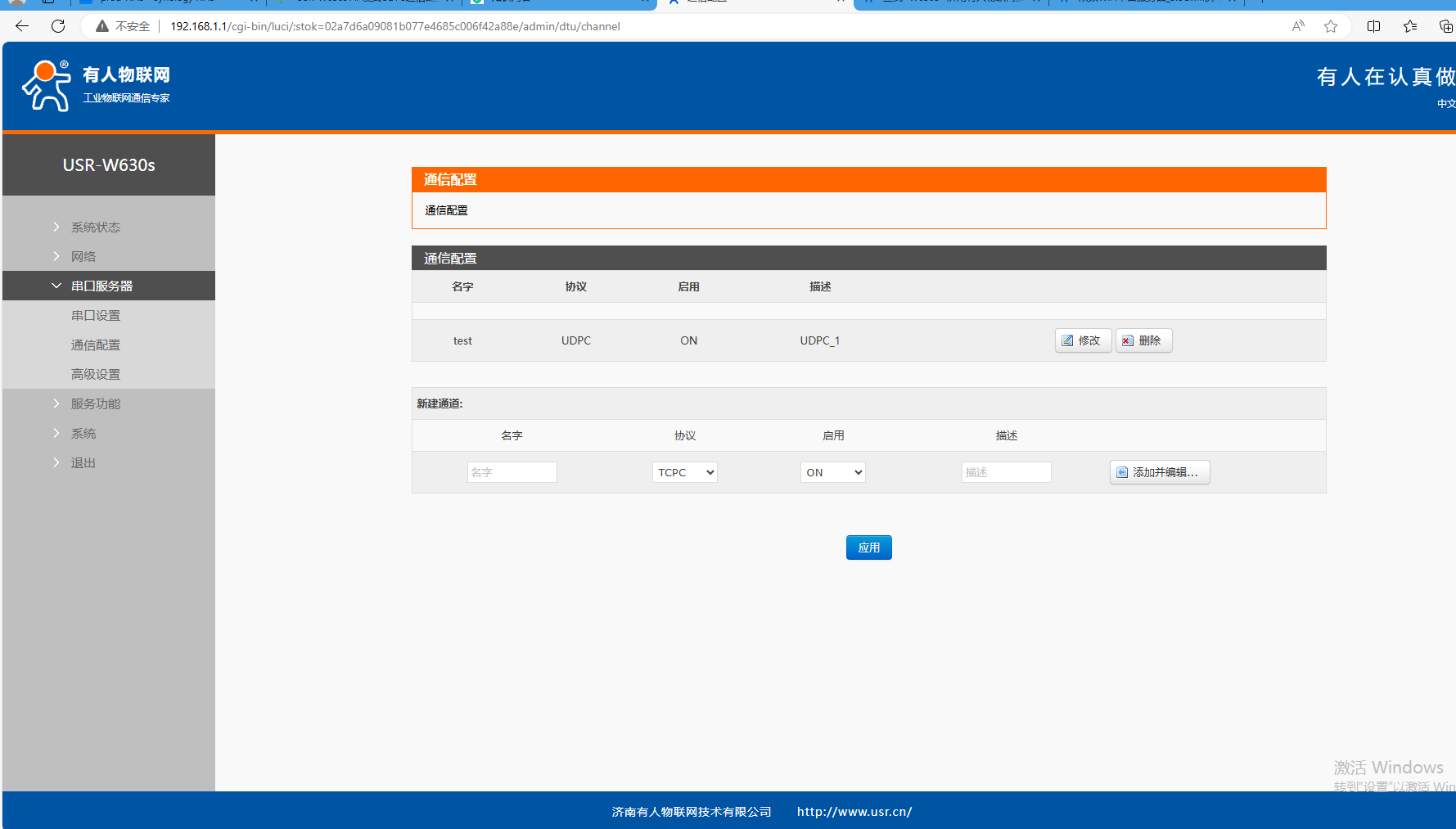Click the read aloud icon in address bar
This screenshot has height=829, width=1456.
point(1298,26)
